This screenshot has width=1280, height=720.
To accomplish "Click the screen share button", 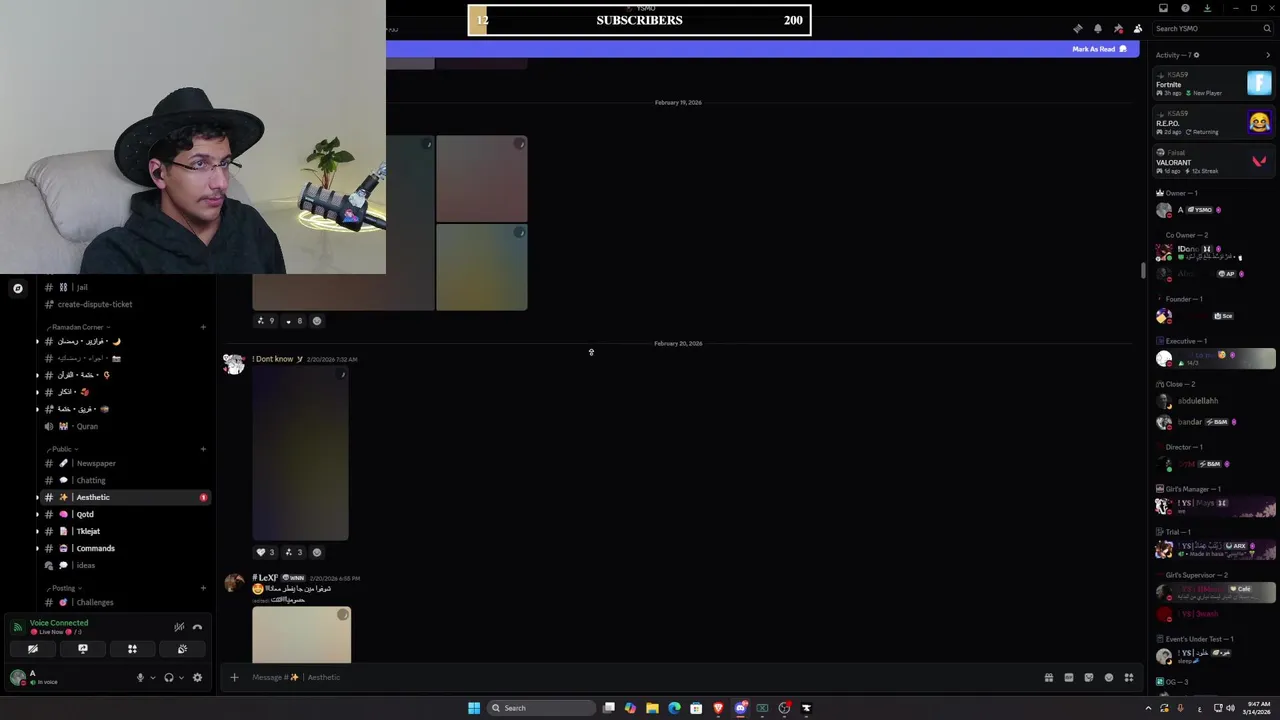I will (83, 649).
